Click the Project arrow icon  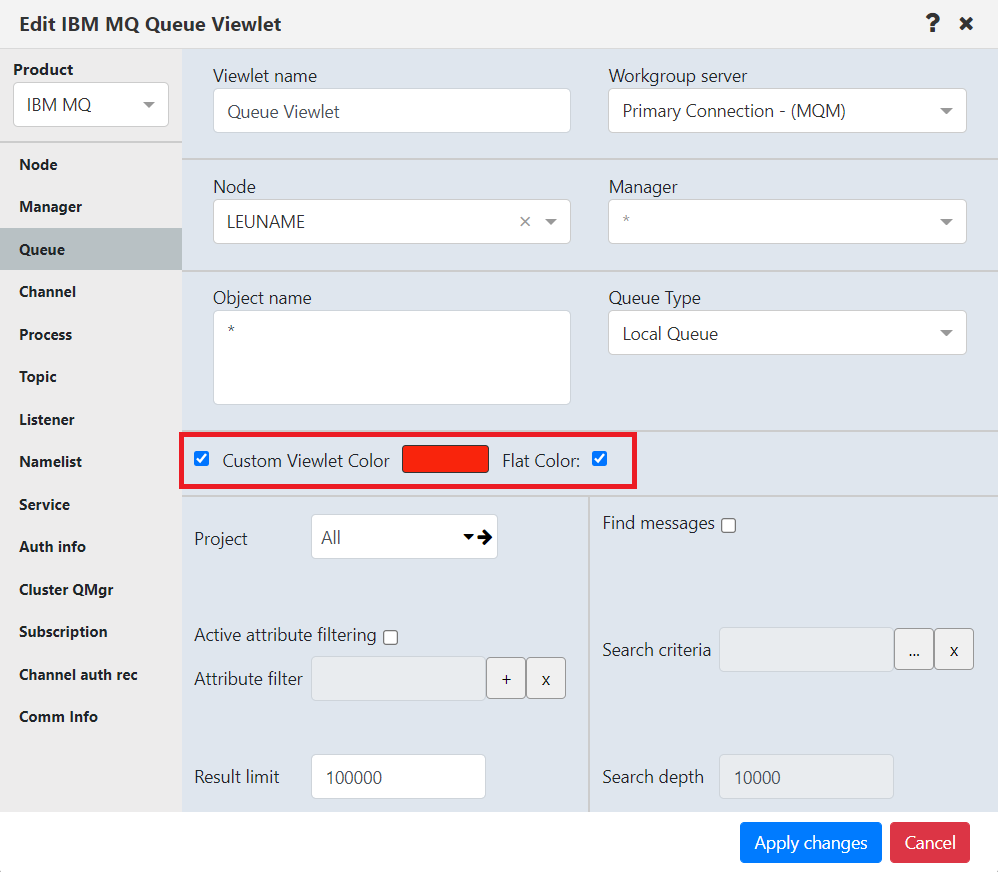[485, 537]
